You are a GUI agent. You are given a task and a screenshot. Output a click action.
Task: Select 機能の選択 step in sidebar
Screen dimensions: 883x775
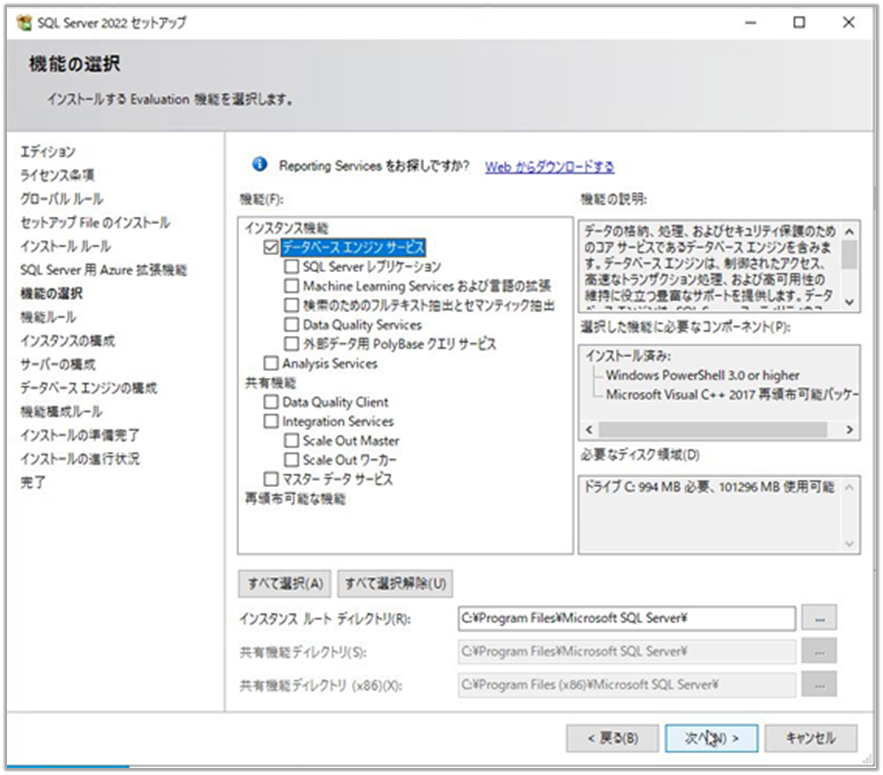tap(52, 293)
